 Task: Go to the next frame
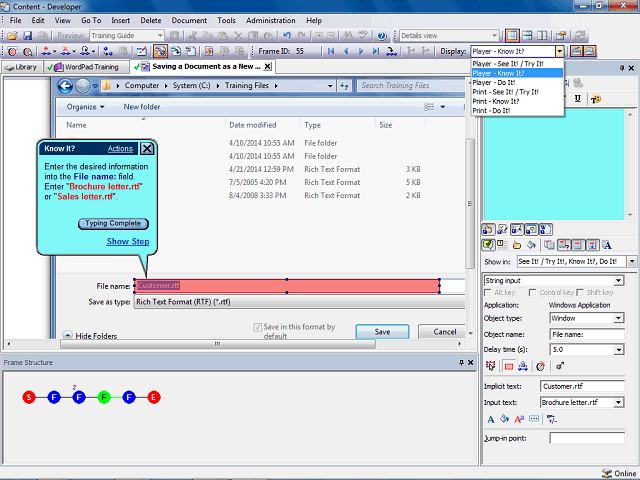361,51
